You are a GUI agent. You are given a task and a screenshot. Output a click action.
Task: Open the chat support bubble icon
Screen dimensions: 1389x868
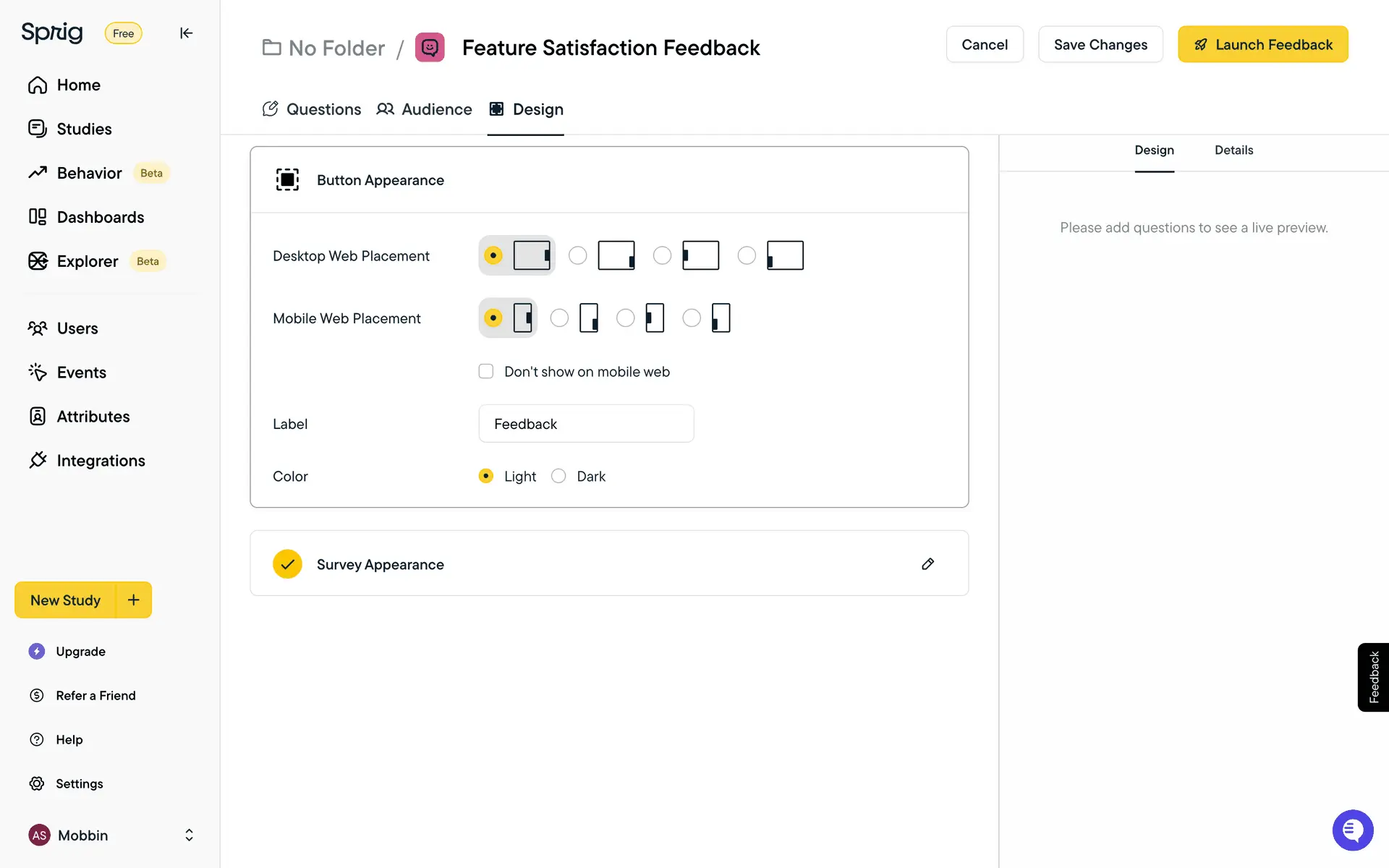(1352, 830)
